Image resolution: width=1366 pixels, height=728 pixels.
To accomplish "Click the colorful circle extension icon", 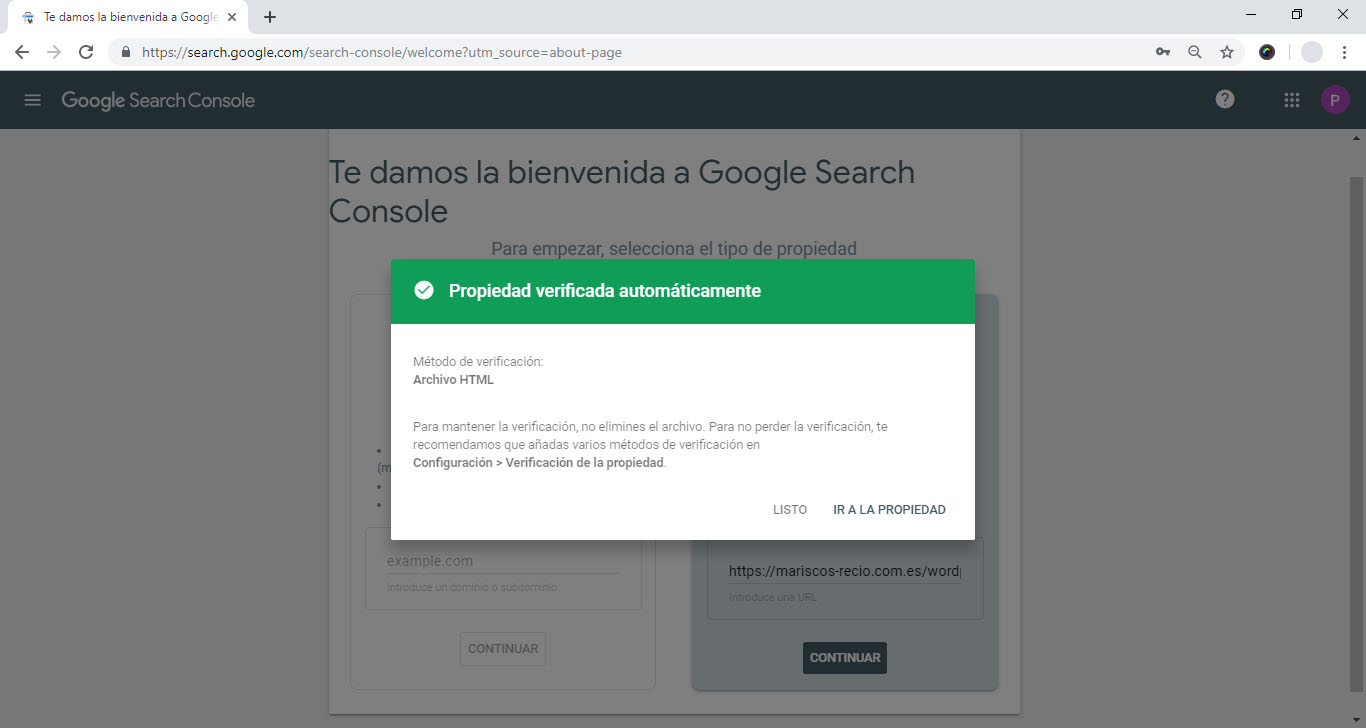I will (1267, 52).
